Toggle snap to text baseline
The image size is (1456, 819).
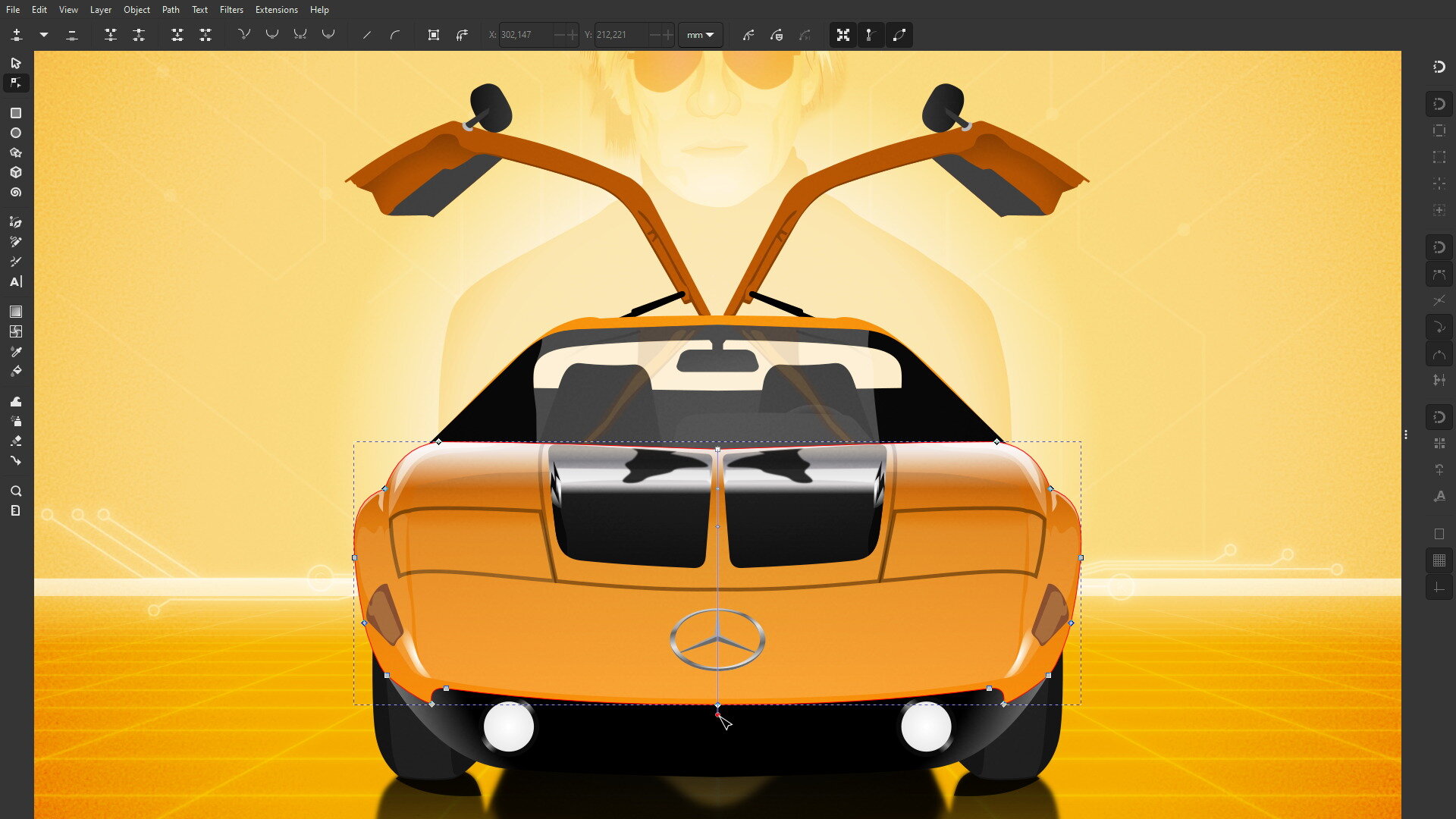[x=1439, y=496]
